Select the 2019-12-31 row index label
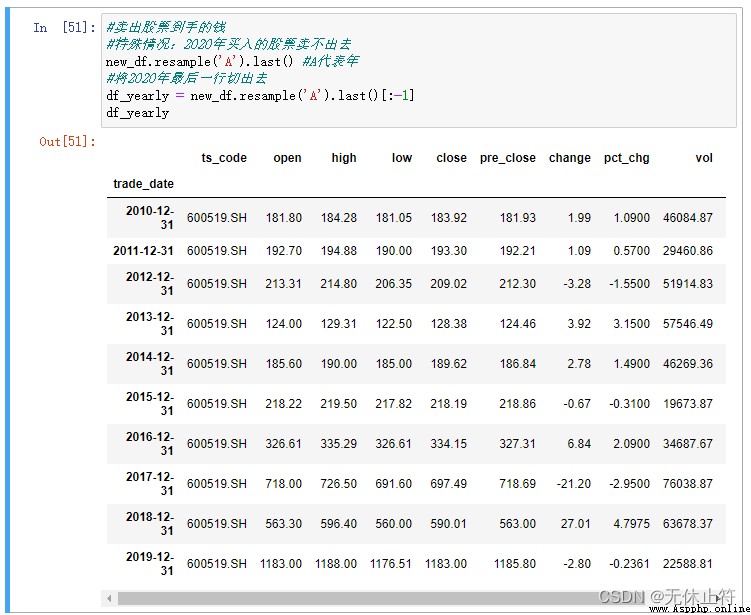 point(149,564)
